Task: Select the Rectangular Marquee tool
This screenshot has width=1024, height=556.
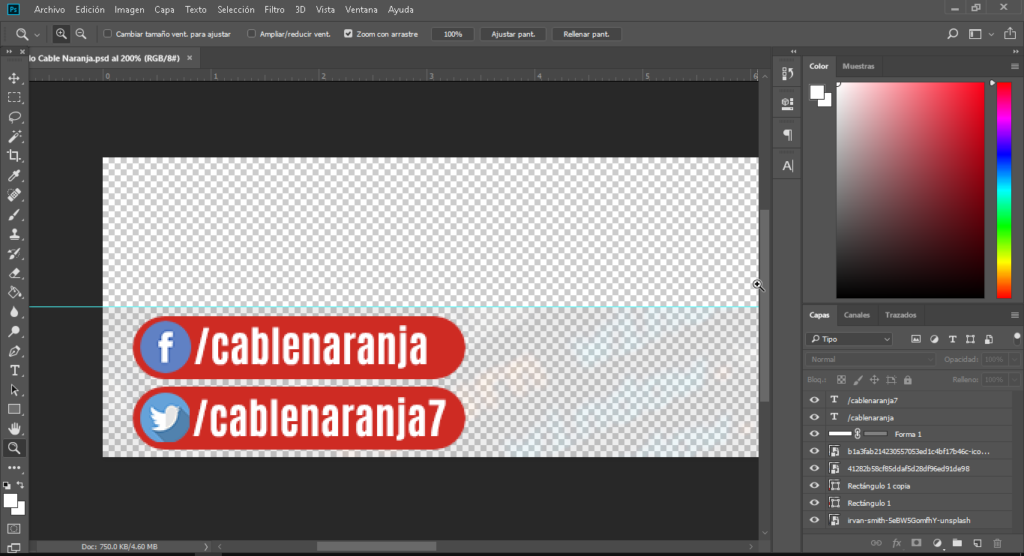Action: 14,98
